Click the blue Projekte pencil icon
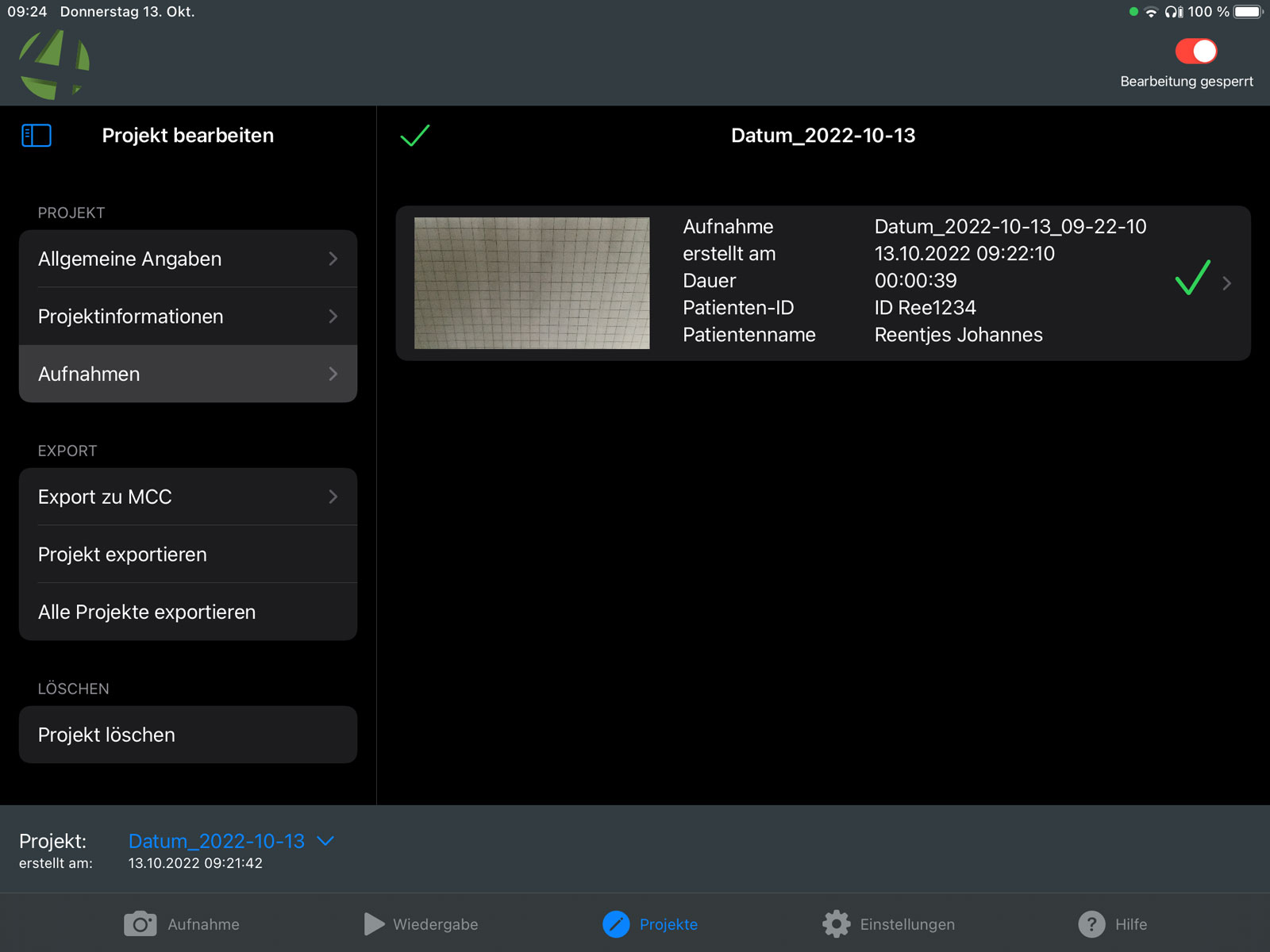 point(616,924)
